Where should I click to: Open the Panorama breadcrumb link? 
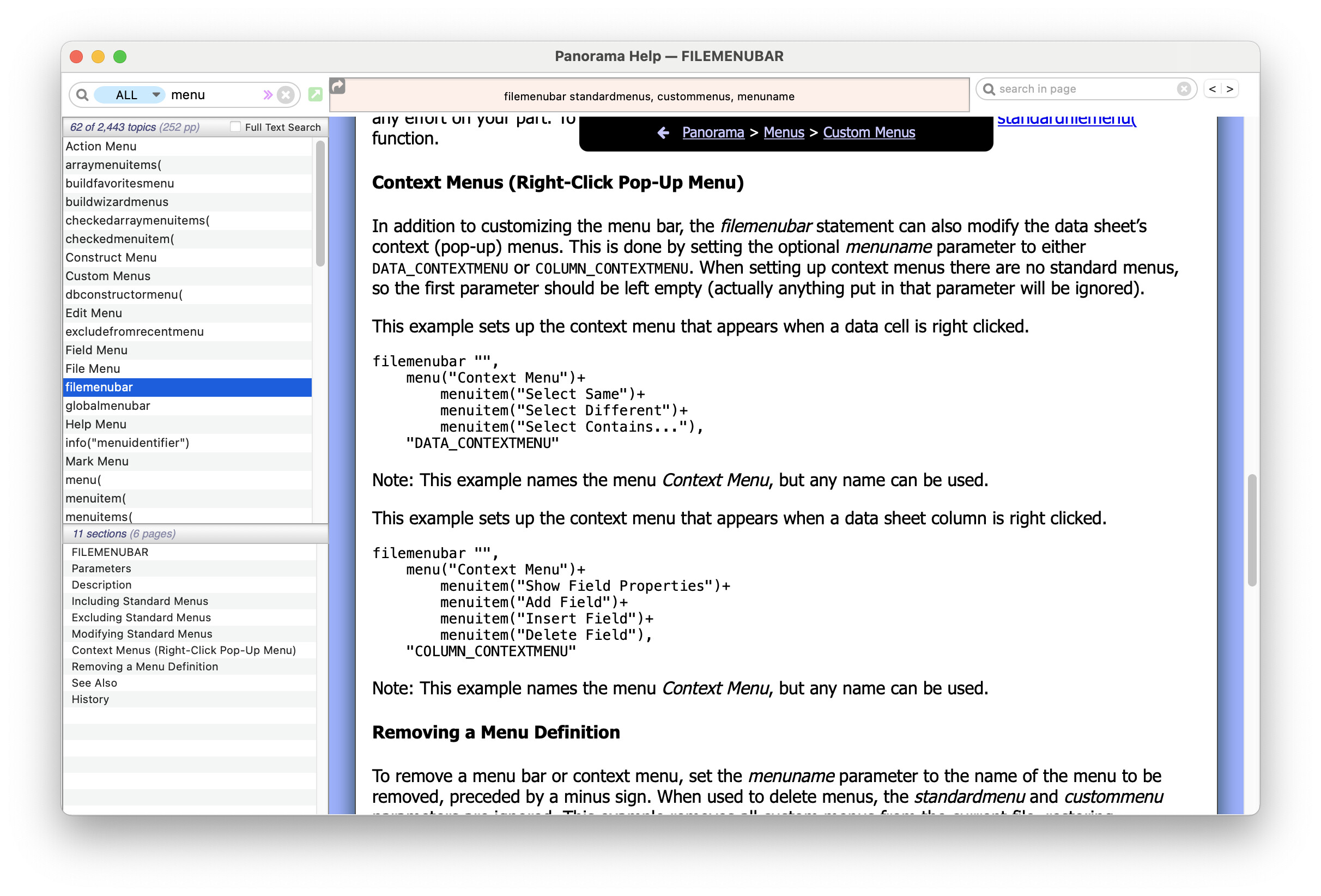click(713, 132)
